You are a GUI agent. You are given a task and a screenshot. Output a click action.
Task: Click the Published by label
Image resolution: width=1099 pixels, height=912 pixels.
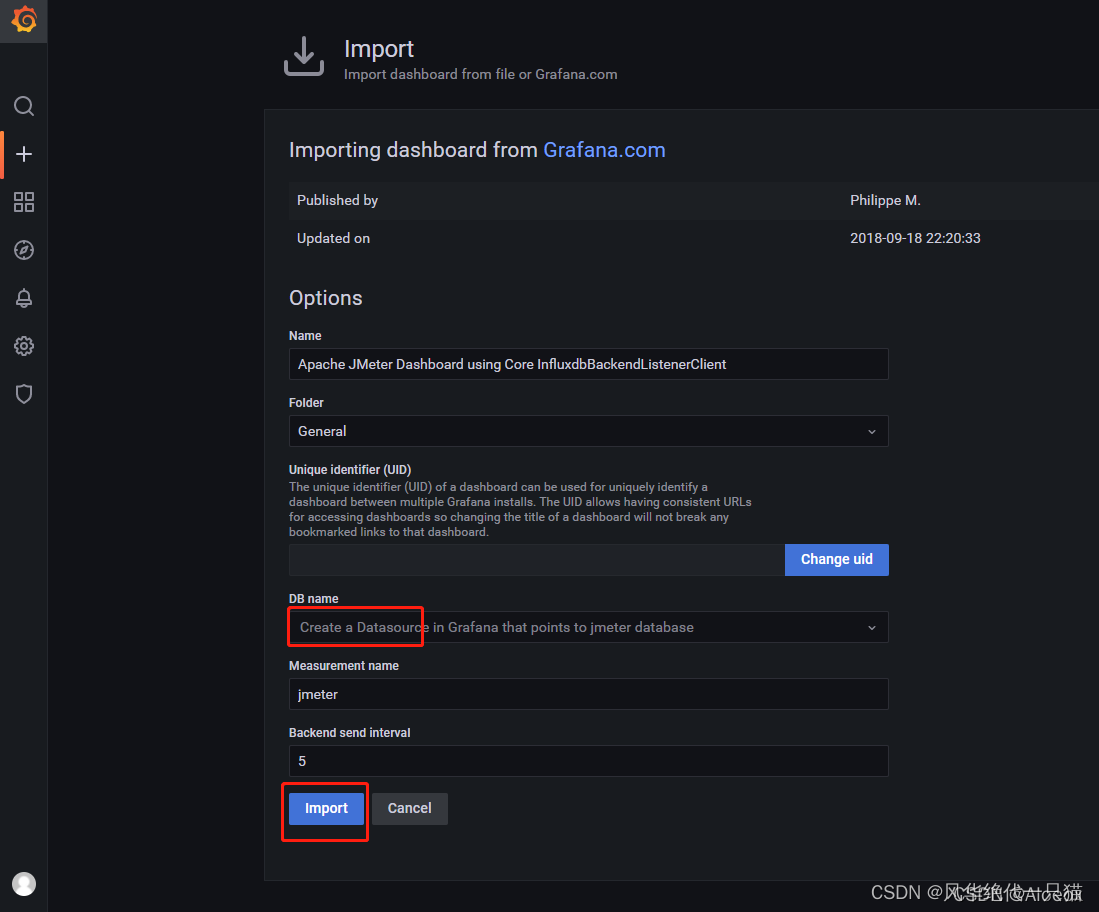[337, 200]
